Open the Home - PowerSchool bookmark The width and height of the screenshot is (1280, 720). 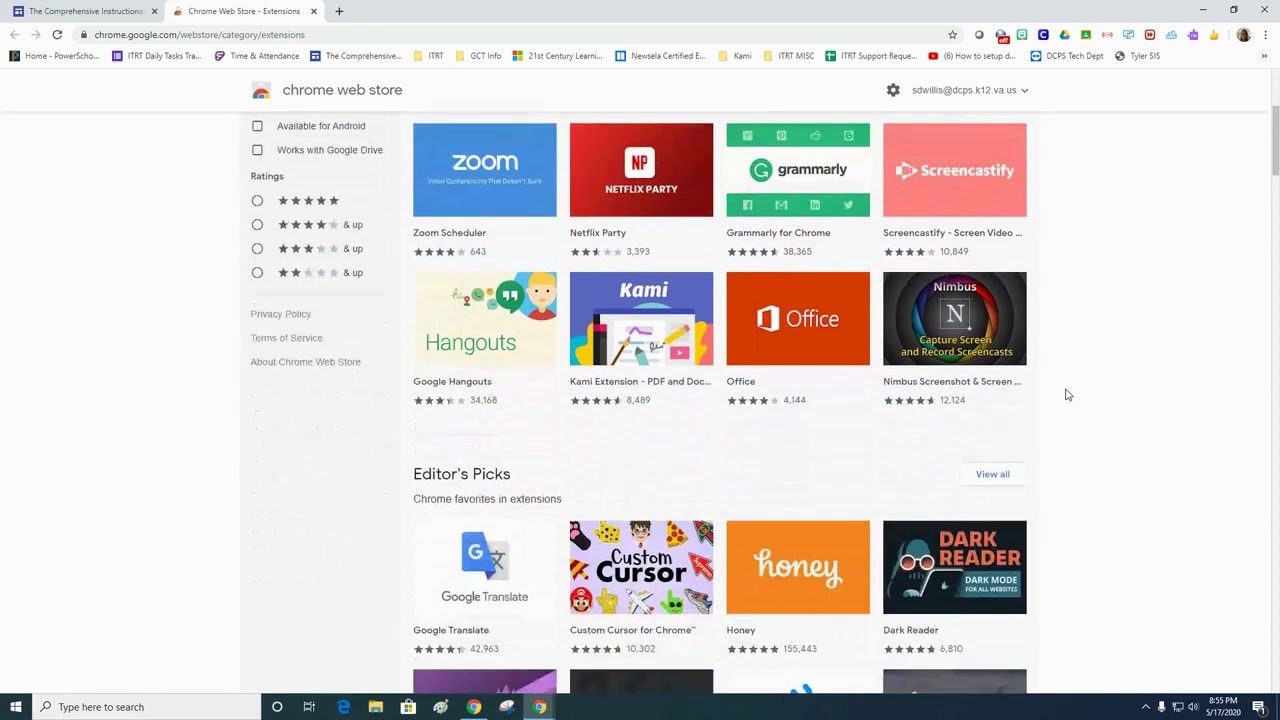coord(54,56)
